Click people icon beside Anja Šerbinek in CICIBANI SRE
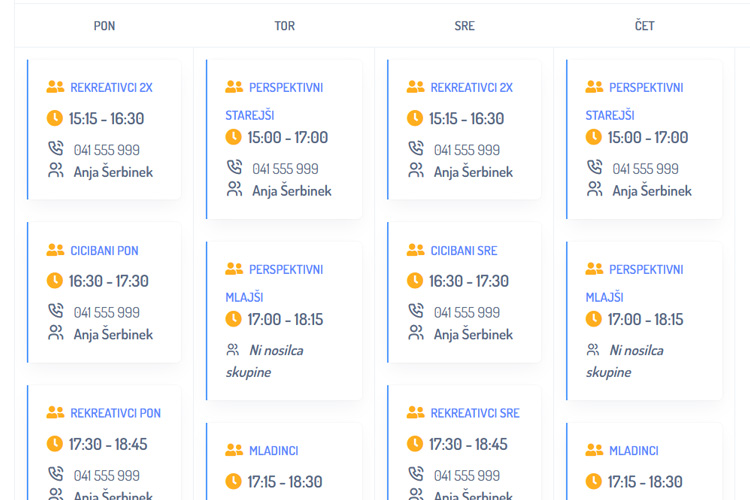 (416, 334)
